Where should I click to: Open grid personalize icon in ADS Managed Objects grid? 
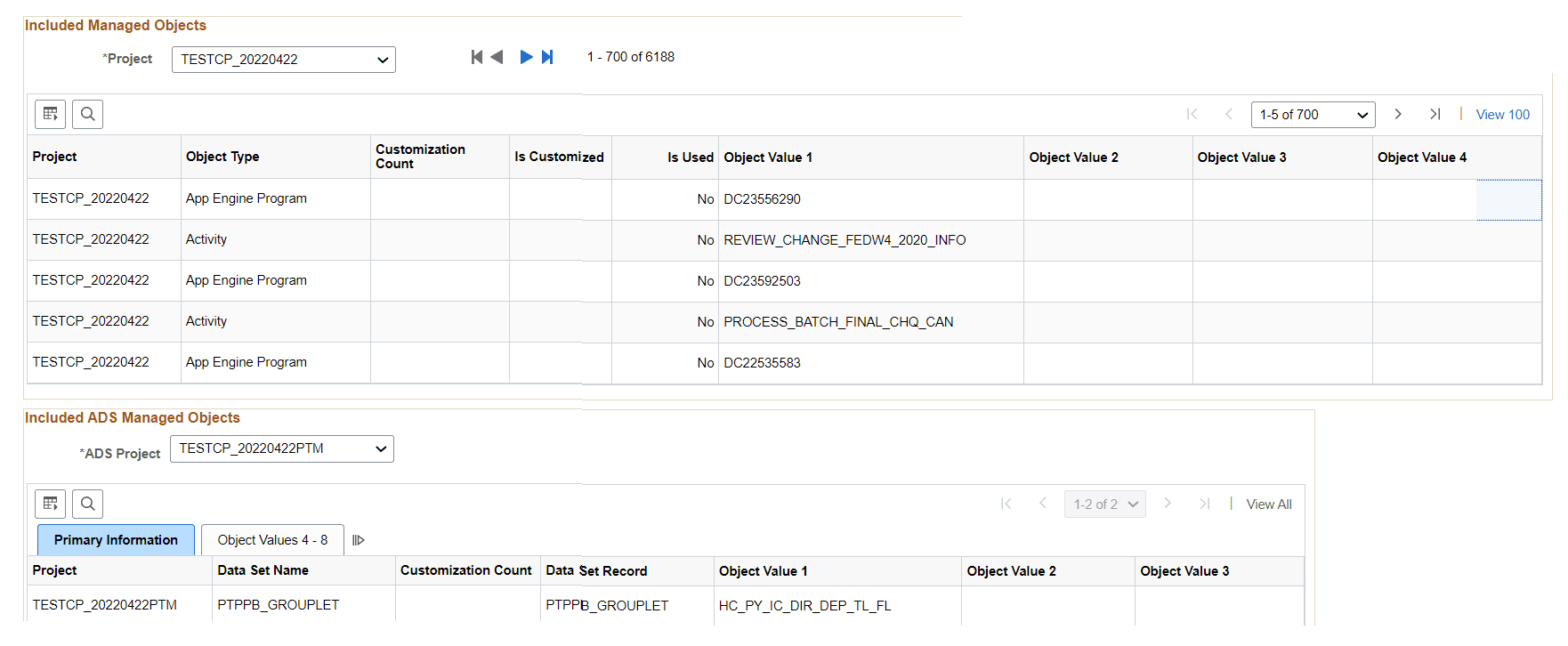pos(51,504)
